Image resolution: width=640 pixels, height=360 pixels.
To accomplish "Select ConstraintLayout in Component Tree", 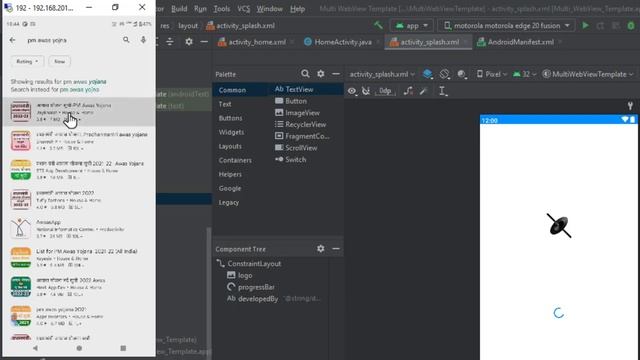I will click(249, 264).
